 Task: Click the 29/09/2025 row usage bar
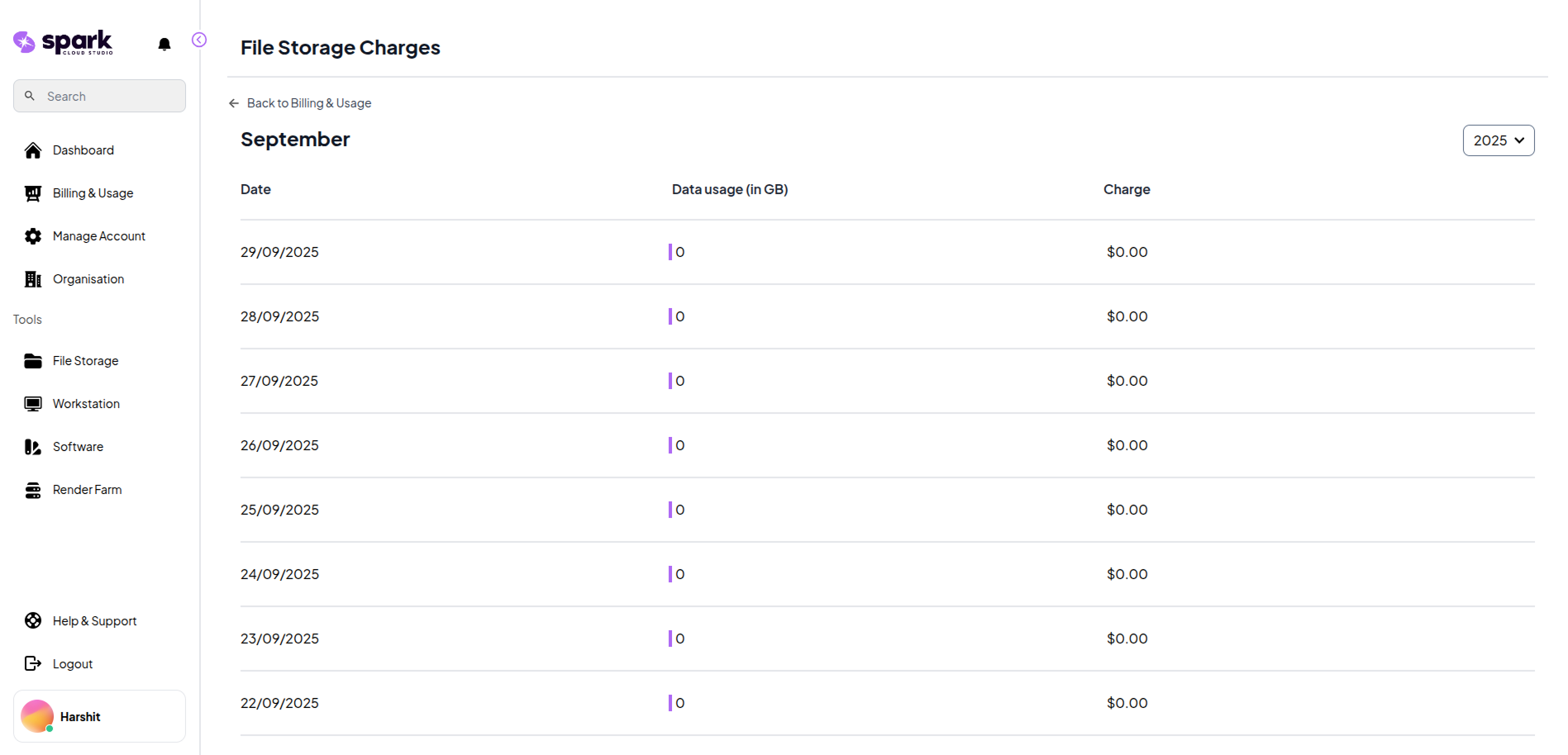(670, 252)
